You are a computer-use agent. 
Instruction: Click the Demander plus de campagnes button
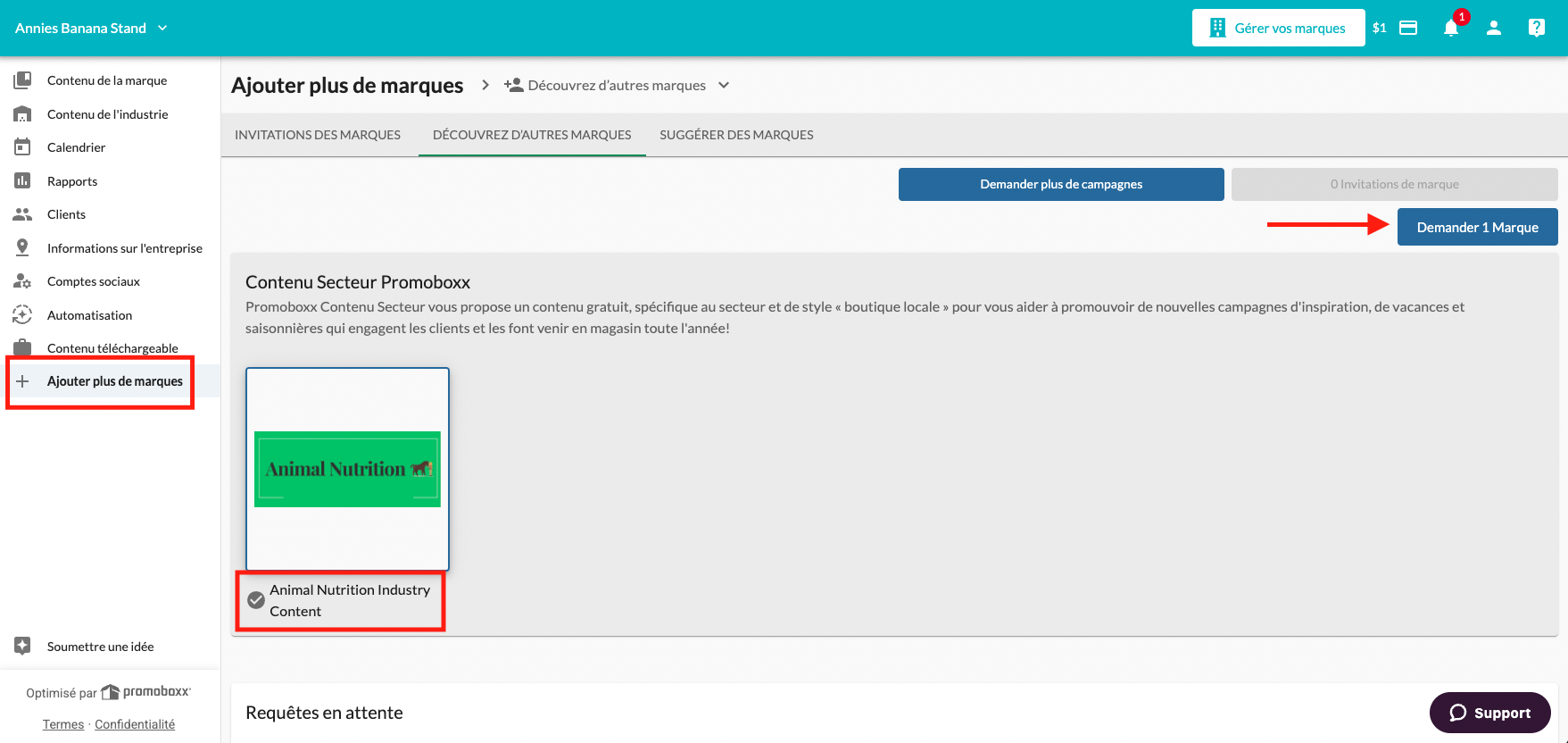(x=1061, y=184)
